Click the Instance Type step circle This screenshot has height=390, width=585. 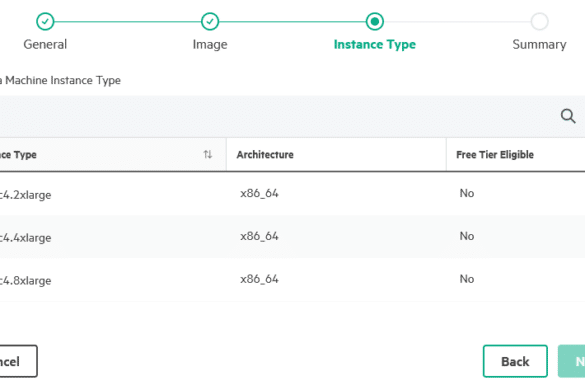tap(375, 21)
